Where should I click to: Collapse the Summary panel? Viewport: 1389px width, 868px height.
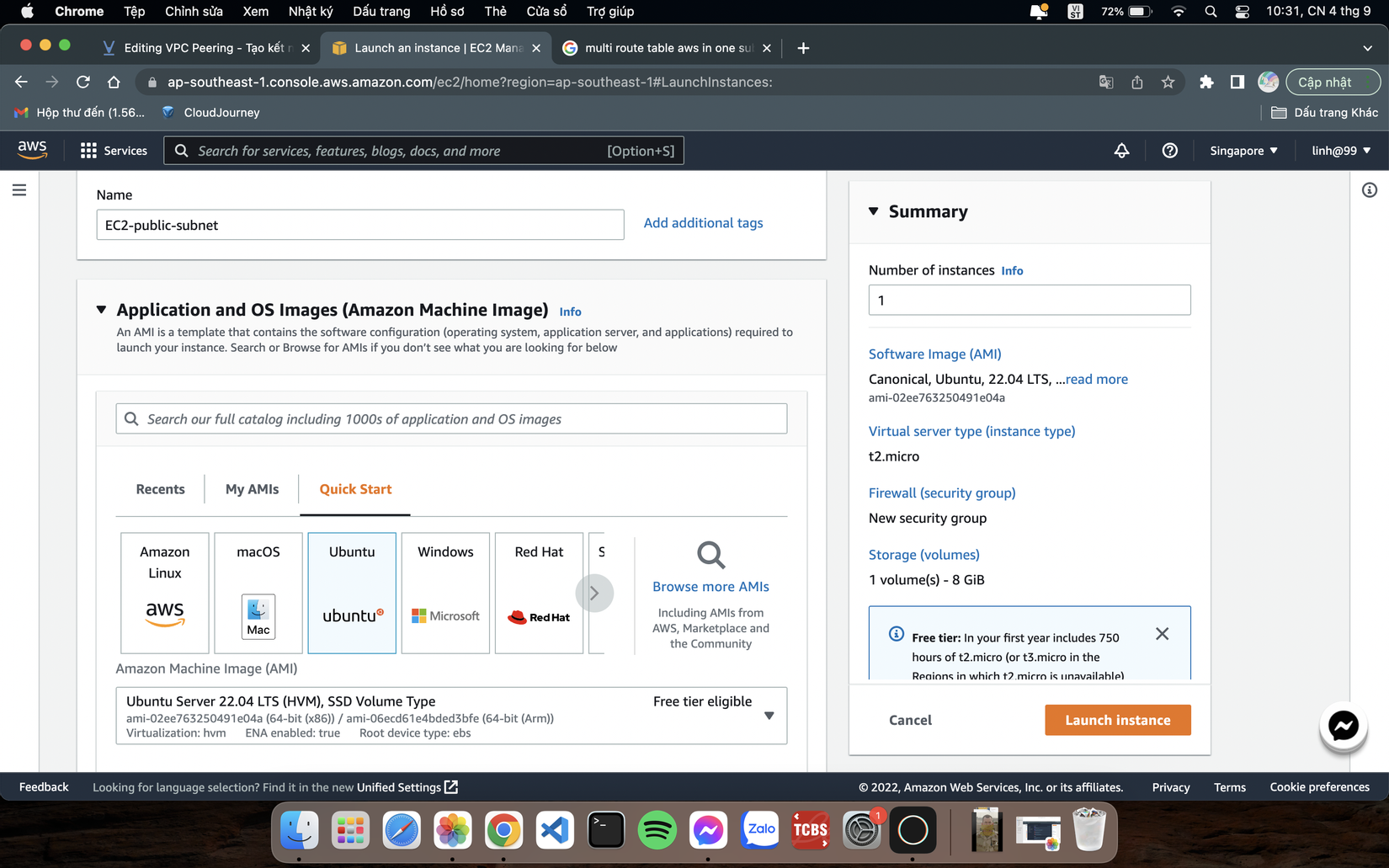tap(874, 211)
